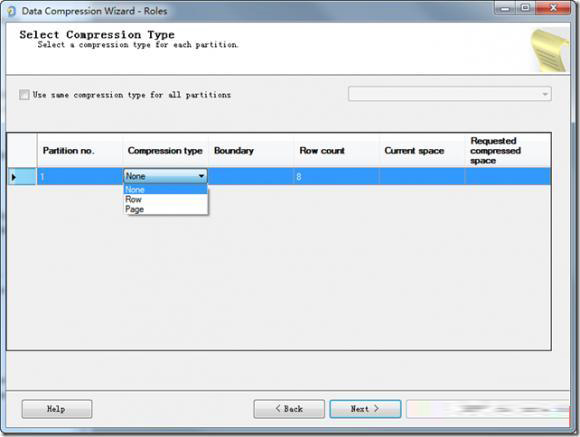Click the yellow scroll wizard graphic
The height and width of the screenshot is (437, 580).
tap(550, 50)
